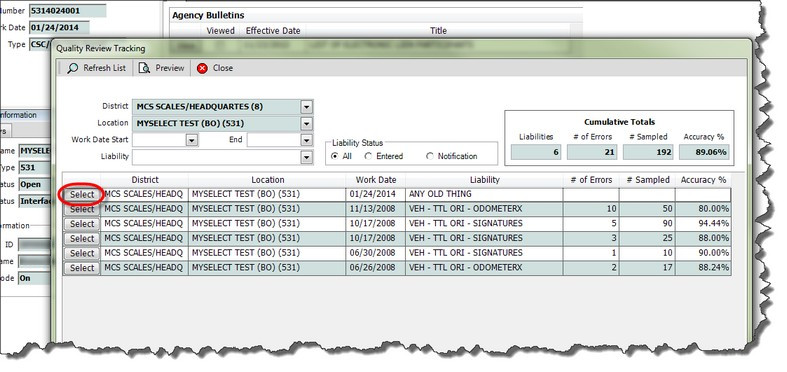Viewport: 787px width, 372px height.
Task: Open the Liability dropdown arrow
Action: [x=307, y=157]
